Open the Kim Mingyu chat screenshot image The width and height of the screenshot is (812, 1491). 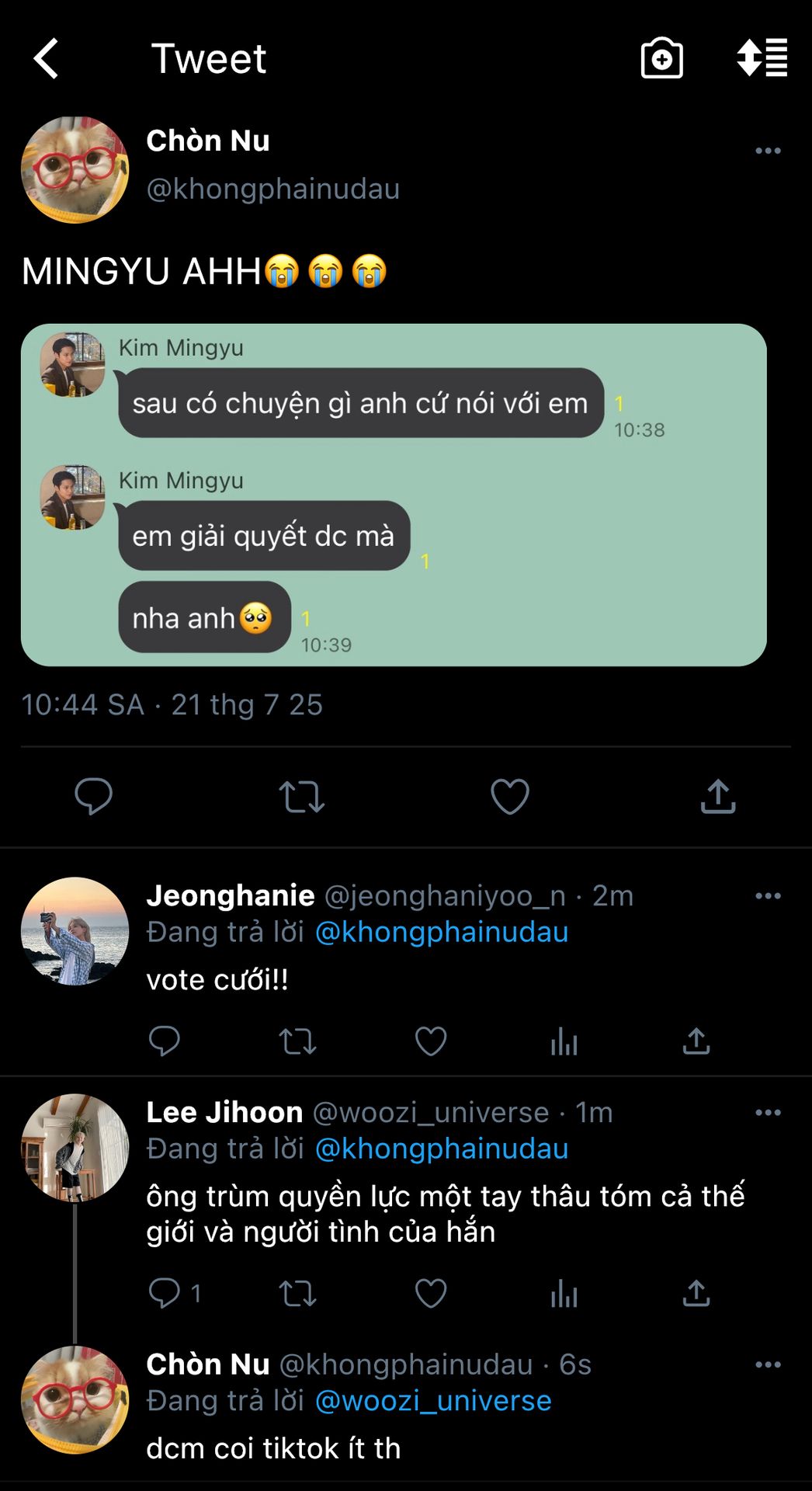[x=394, y=495]
